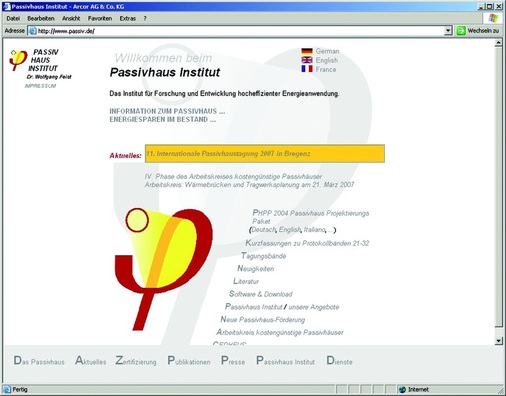This screenshot has width=506, height=396.
Task: Go to Aktuelles in bottom navigation
Action: point(90,361)
